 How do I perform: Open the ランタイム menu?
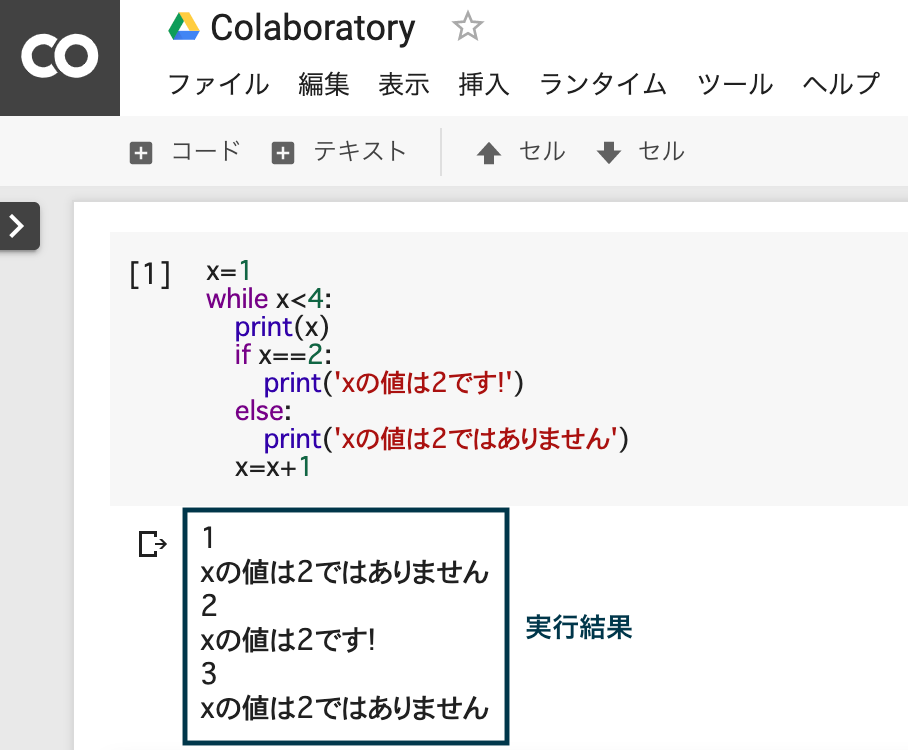pyautogui.click(x=603, y=84)
